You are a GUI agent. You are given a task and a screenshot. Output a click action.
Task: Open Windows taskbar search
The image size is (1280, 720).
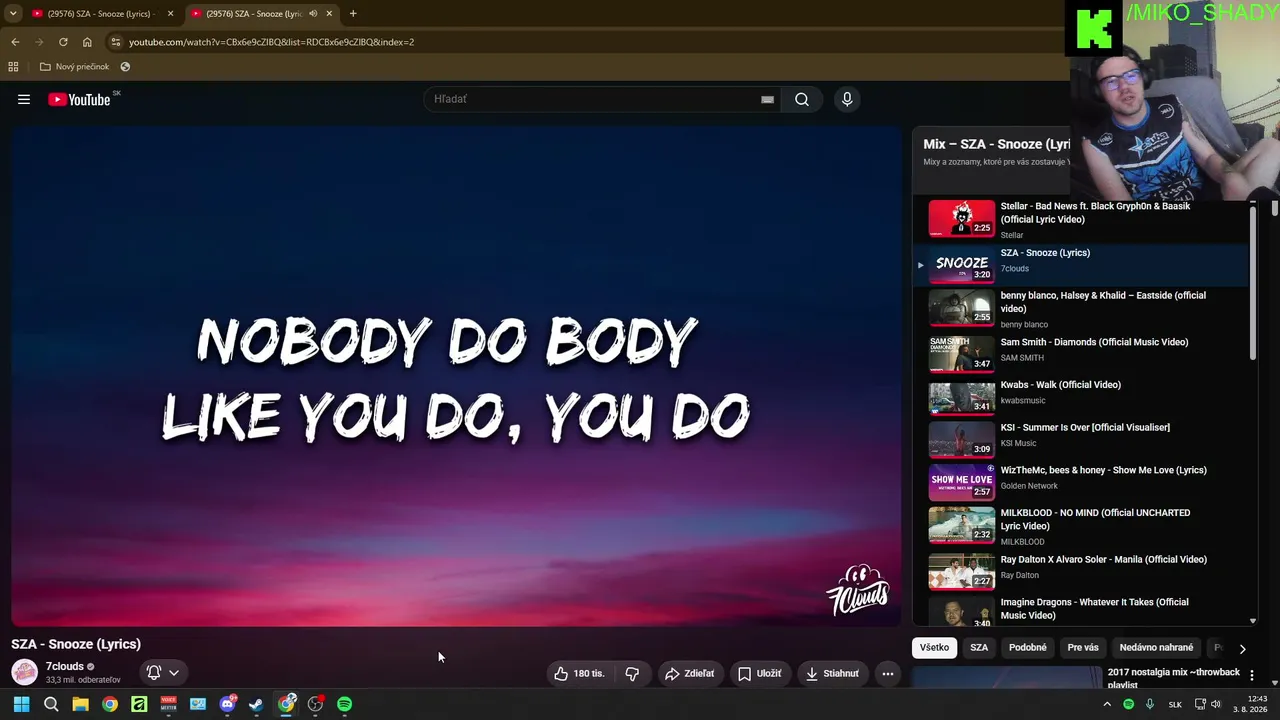point(51,704)
